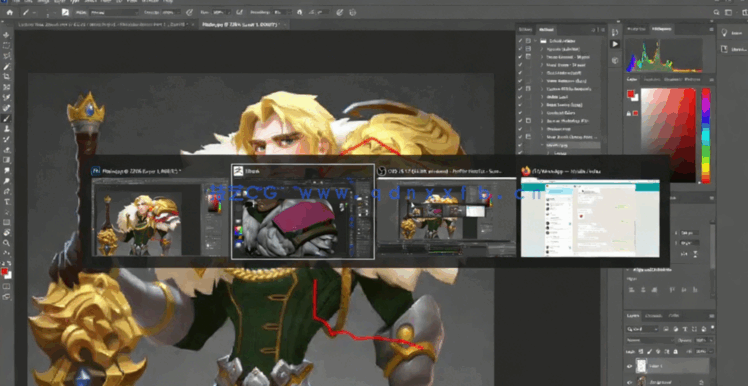Toggle checkbox for Vignette (selection) action
The width and height of the screenshot is (748, 386).
520,49
